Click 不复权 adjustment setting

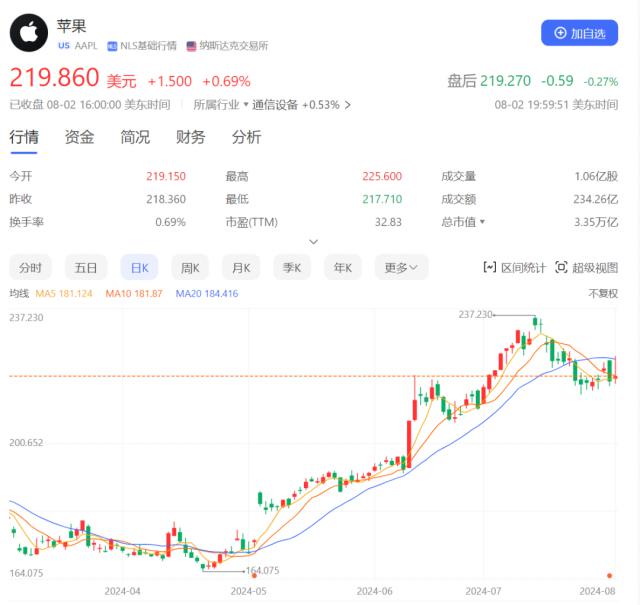click(603, 293)
